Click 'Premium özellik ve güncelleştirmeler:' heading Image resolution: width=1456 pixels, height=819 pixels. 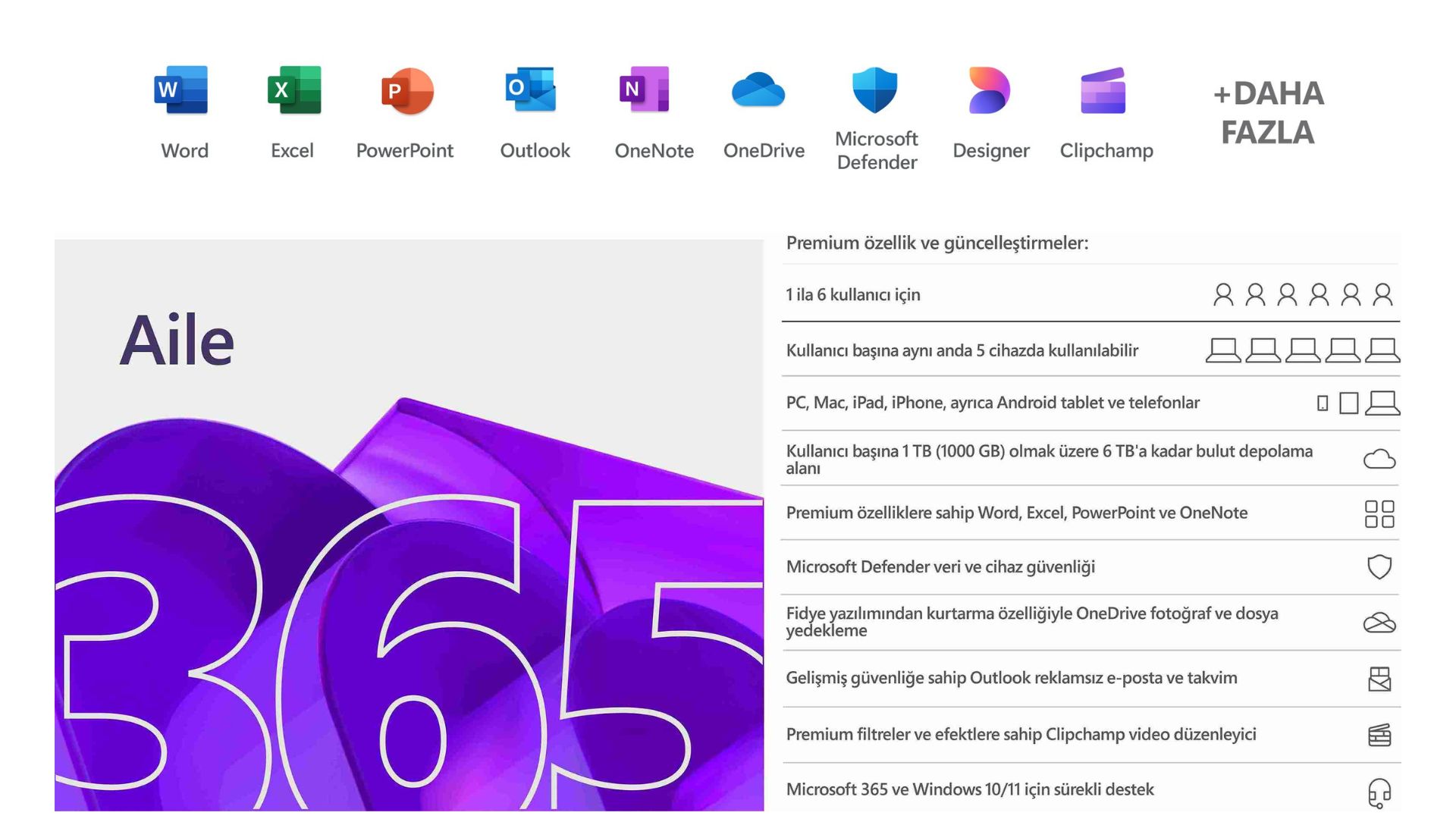tap(937, 243)
